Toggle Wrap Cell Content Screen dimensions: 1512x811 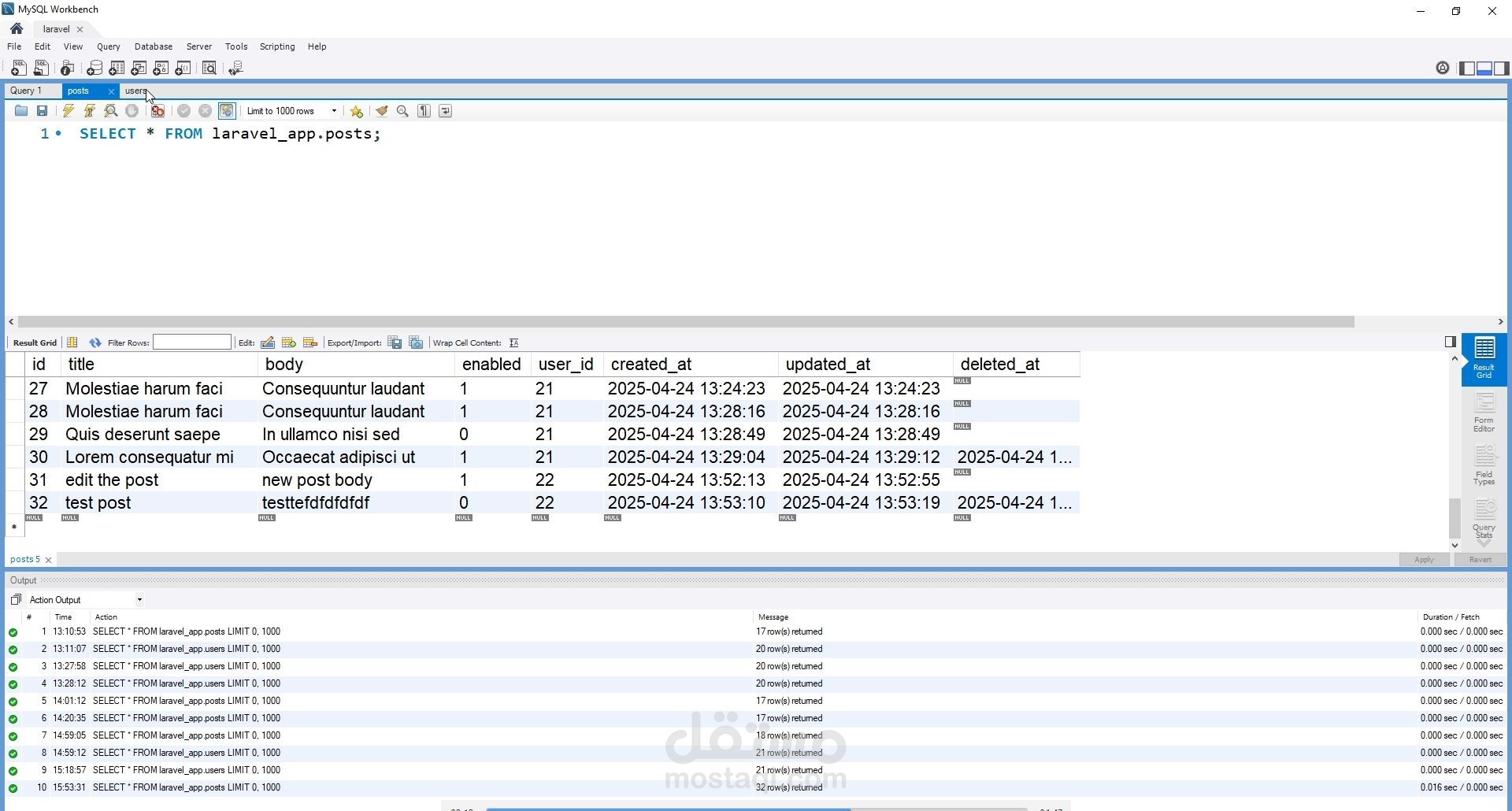point(514,343)
